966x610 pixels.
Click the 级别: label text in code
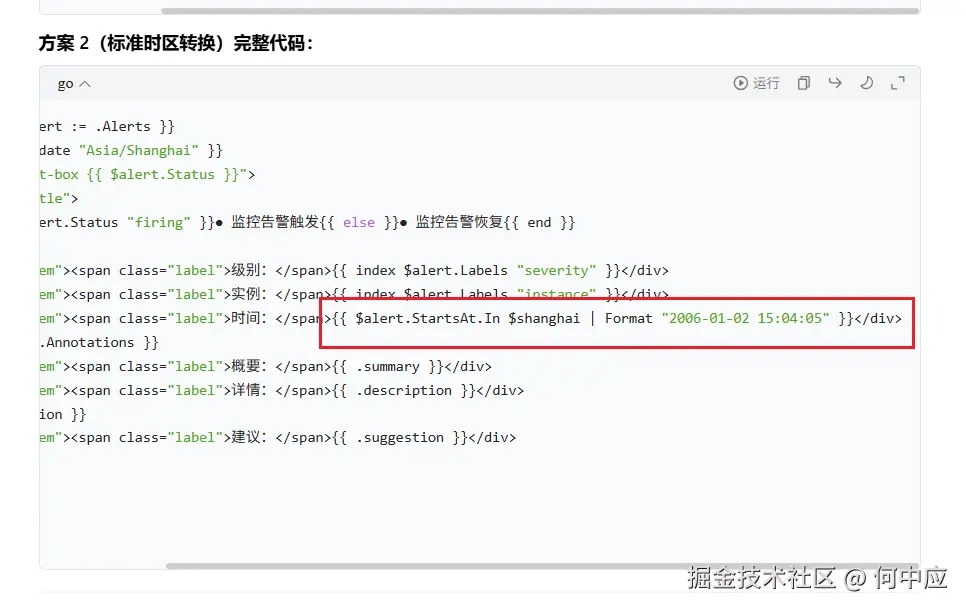click(x=249, y=270)
